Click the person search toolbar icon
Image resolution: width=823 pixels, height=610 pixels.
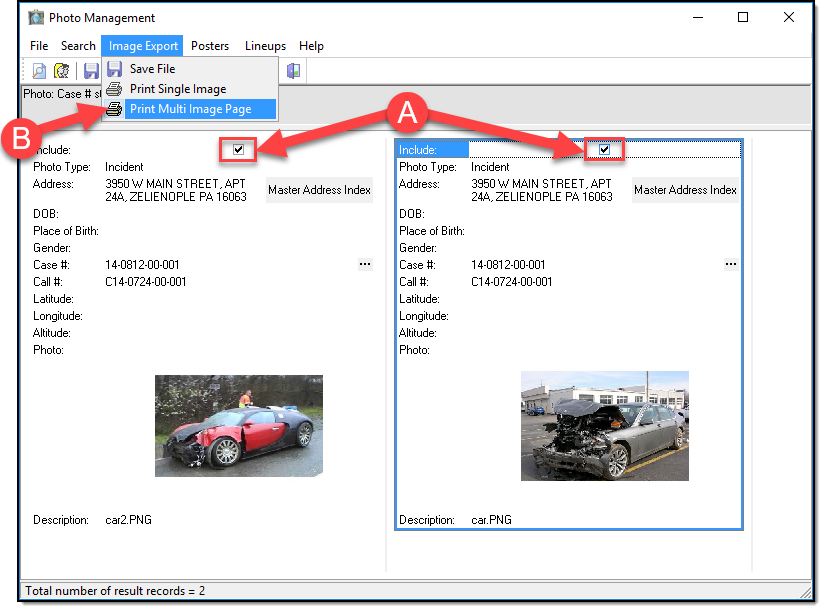[x=62, y=71]
